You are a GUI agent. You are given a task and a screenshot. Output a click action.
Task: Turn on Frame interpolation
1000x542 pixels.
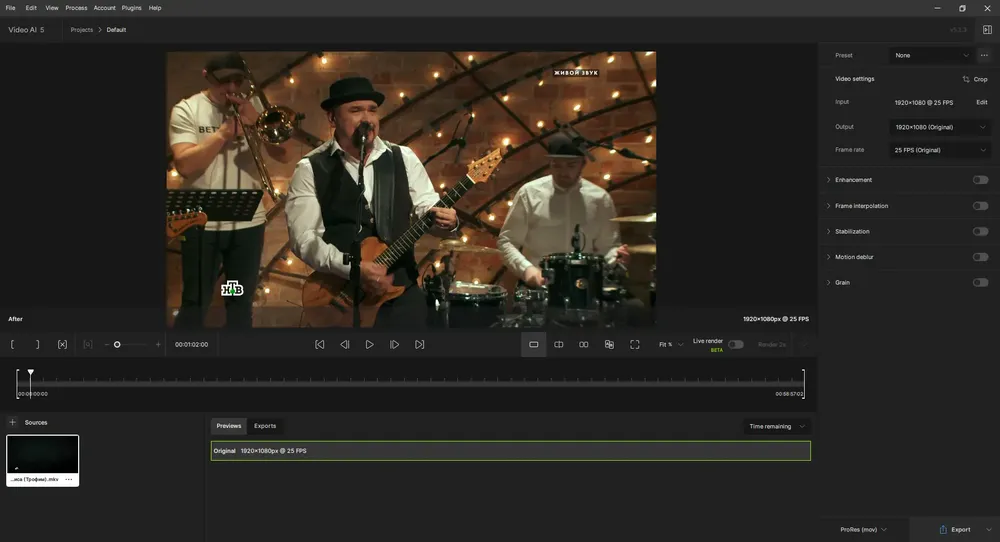pyautogui.click(x=980, y=206)
